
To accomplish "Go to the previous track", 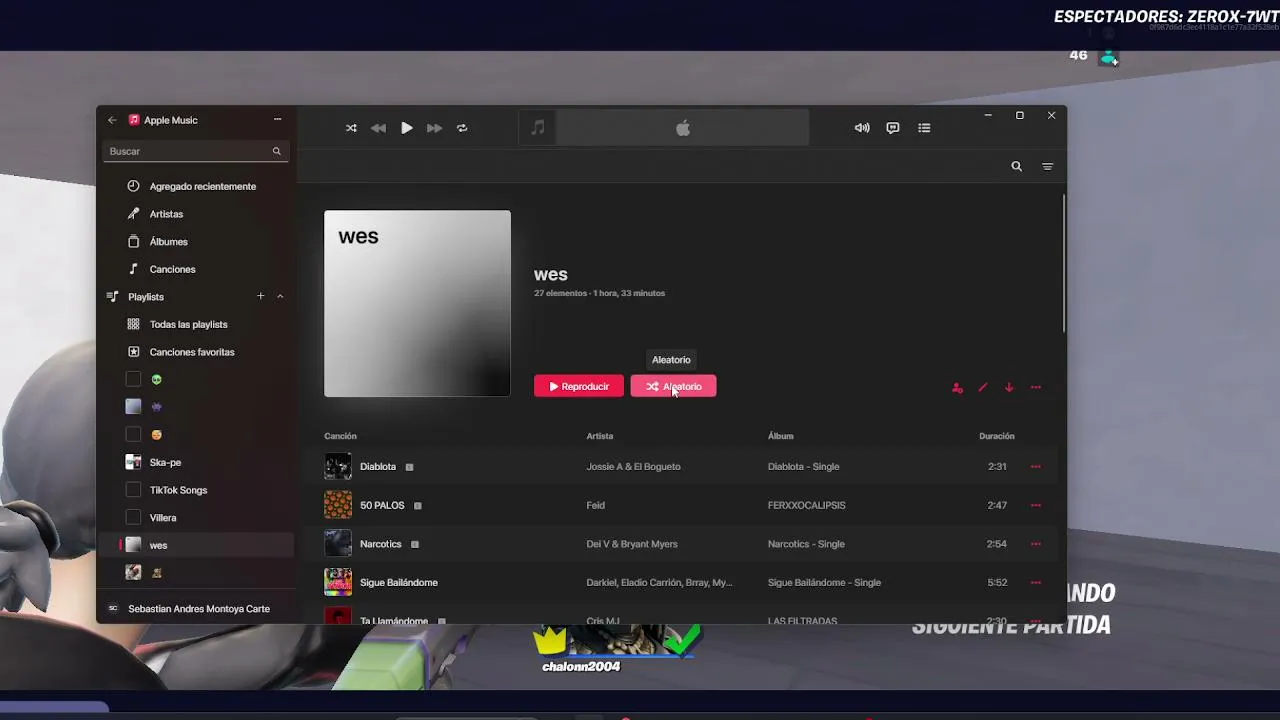I will [378, 128].
